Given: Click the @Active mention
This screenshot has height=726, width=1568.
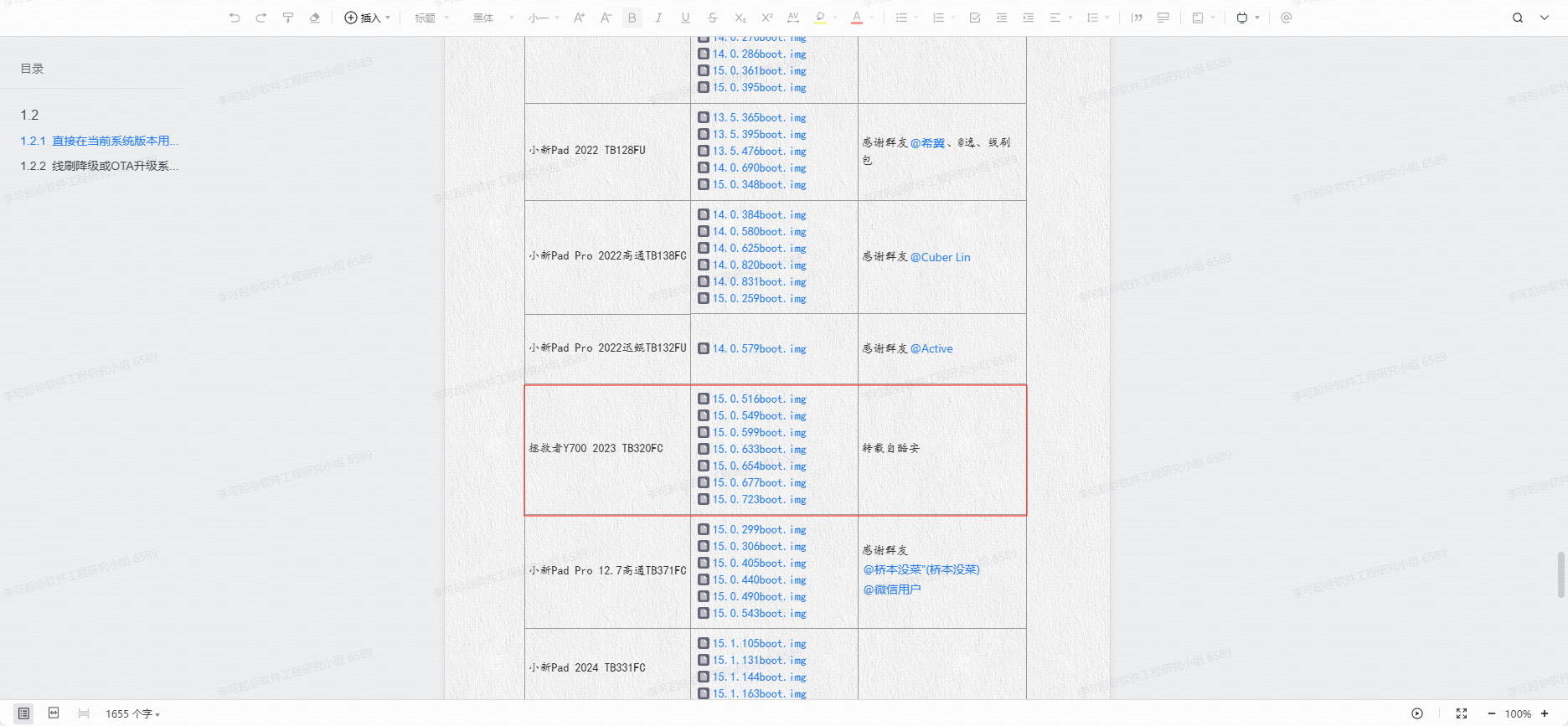Looking at the screenshot, I should (x=931, y=348).
